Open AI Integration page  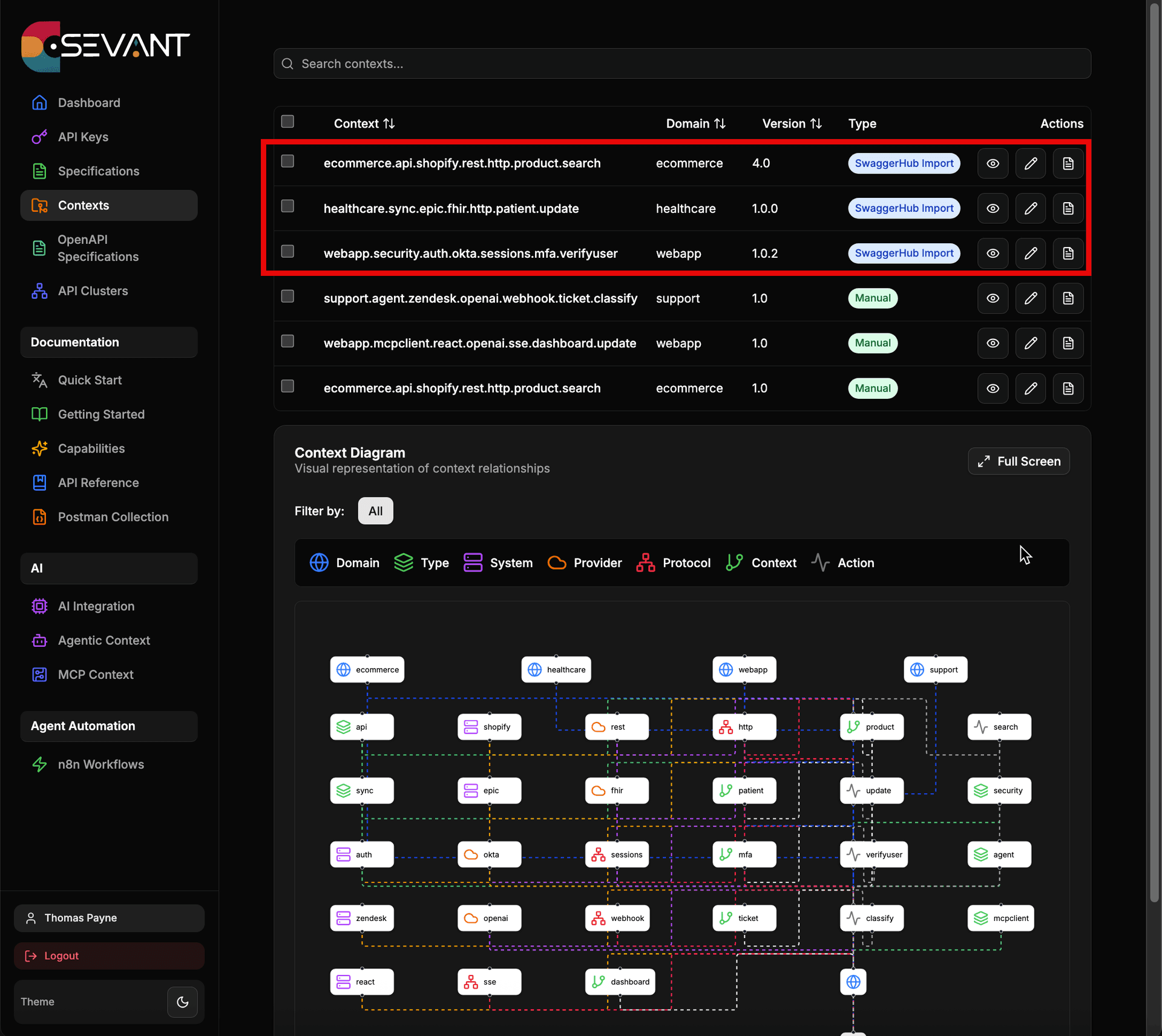coord(109,606)
